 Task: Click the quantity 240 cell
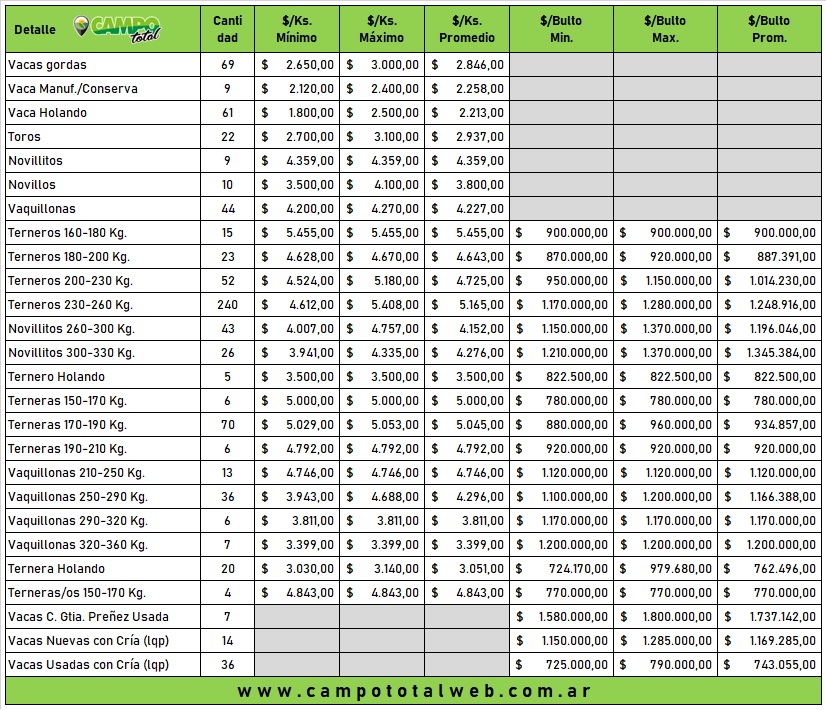click(227, 305)
